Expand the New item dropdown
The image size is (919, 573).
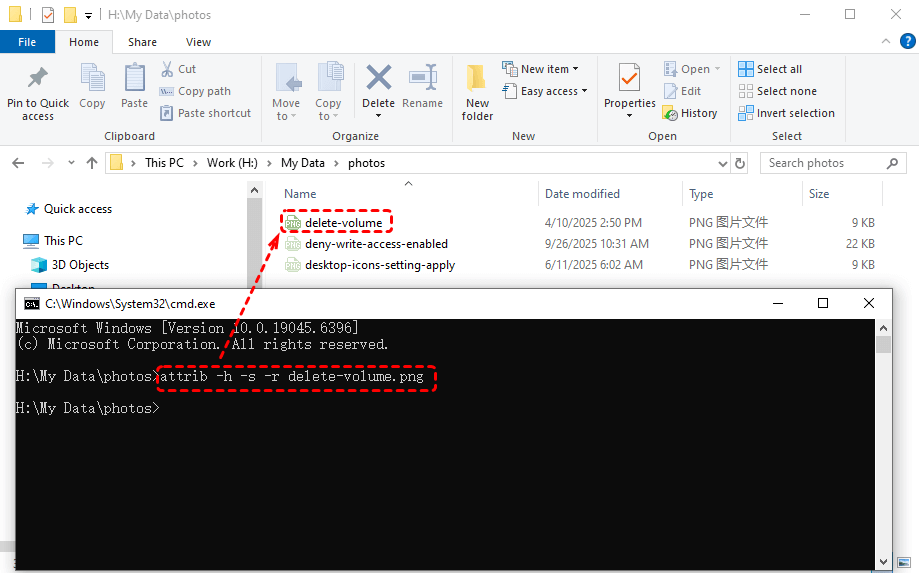coord(549,69)
